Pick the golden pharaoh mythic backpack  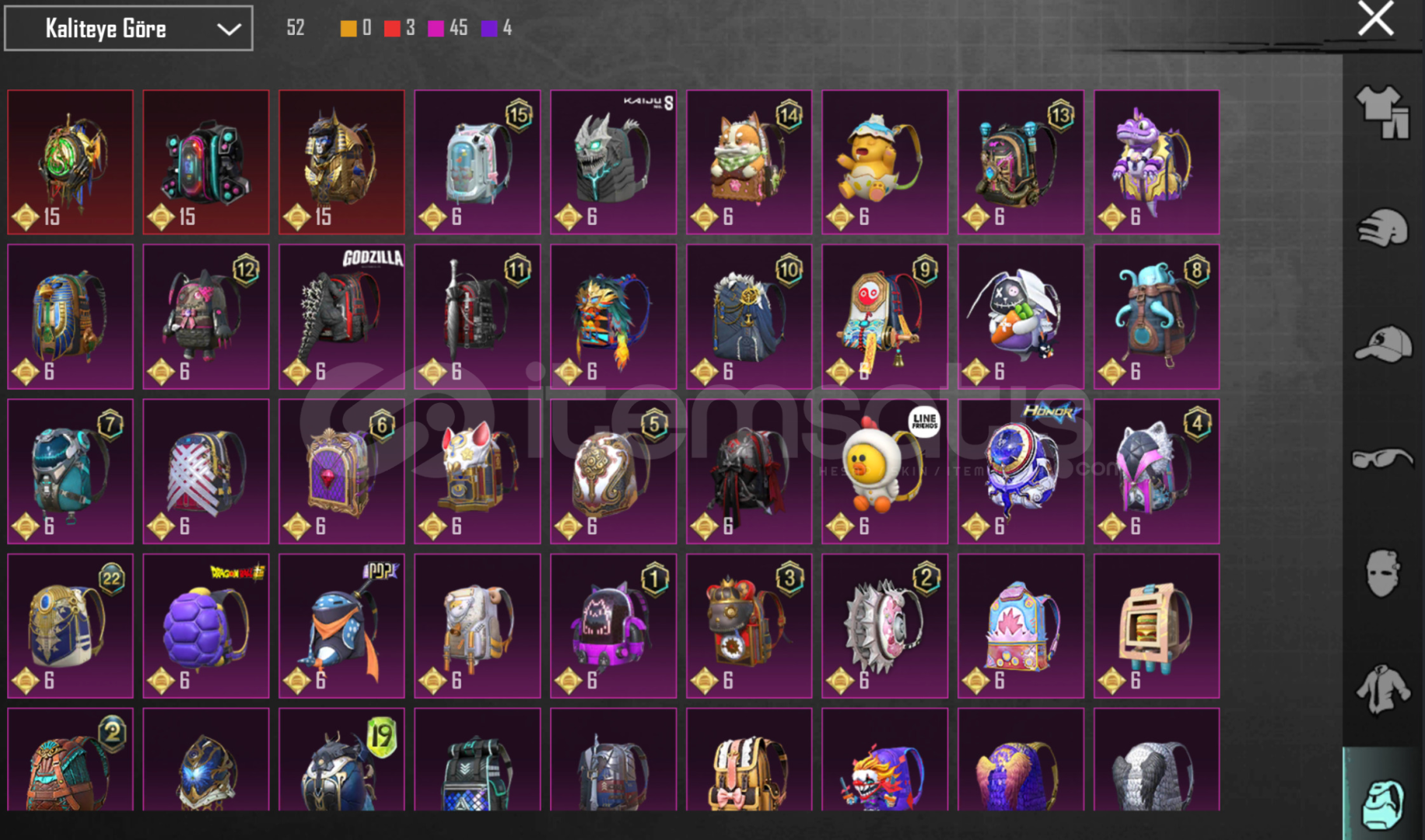341,162
